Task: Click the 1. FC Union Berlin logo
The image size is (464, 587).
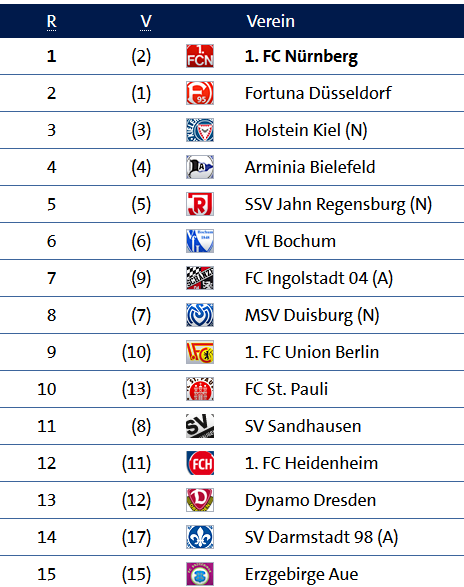Action: (x=200, y=352)
